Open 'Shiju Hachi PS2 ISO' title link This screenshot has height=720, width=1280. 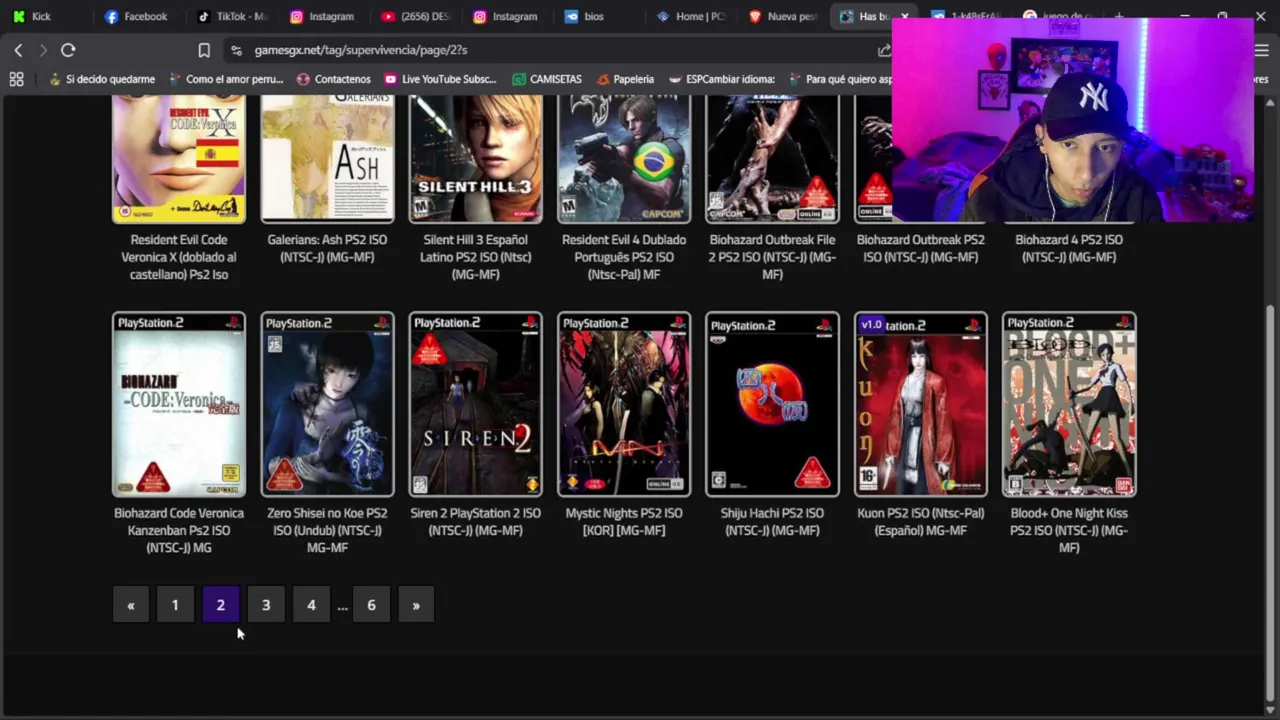772,521
